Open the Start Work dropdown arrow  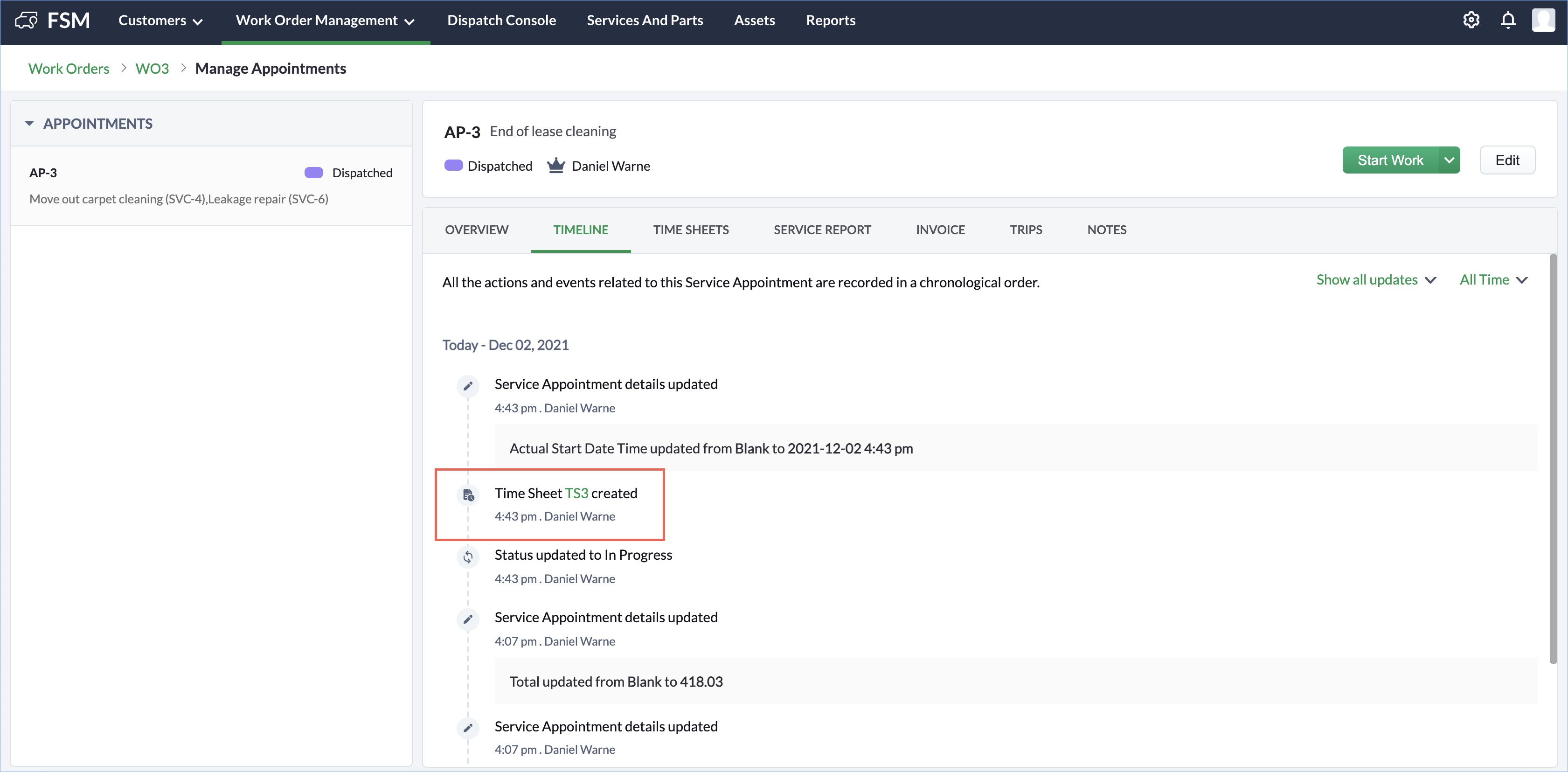[1450, 160]
